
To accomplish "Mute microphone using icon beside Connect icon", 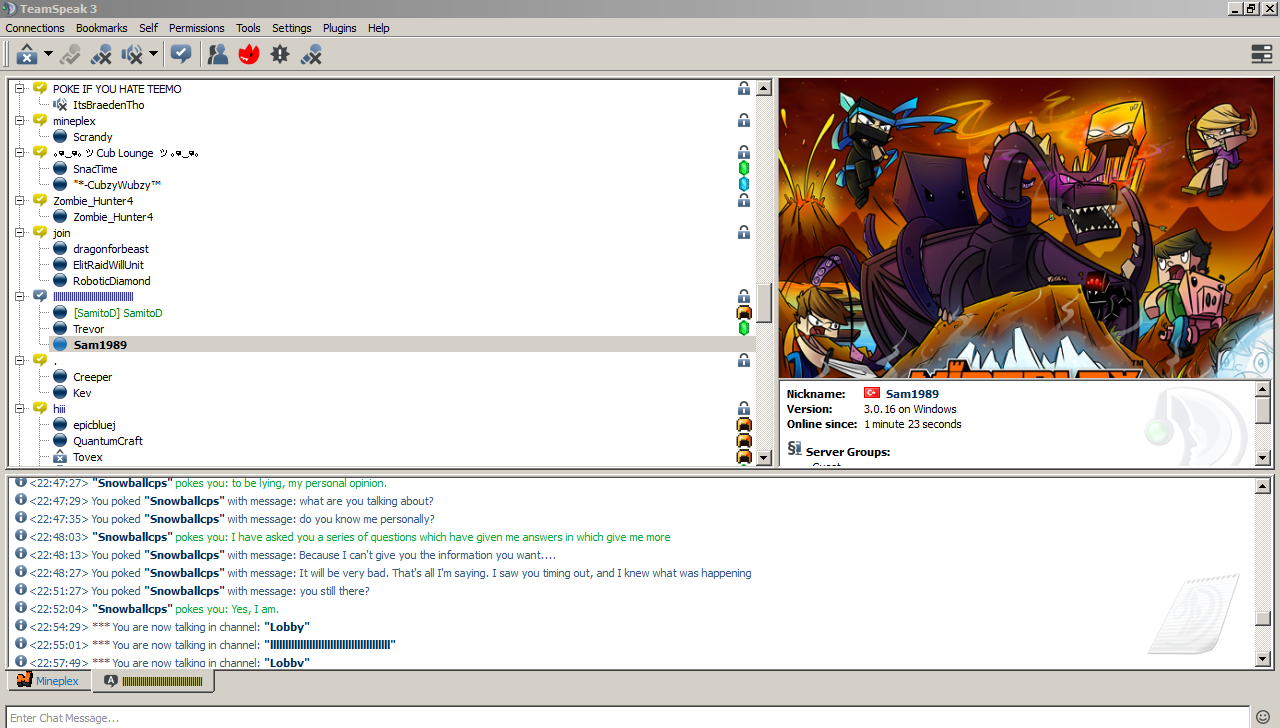I will pyautogui.click(x=101, y=54).
